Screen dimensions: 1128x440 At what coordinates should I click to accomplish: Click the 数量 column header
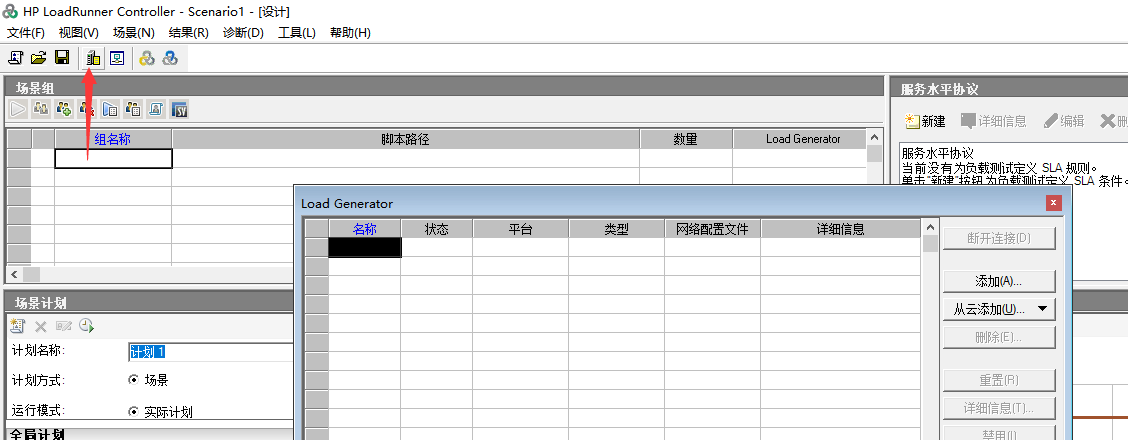[x=686, y=139]
